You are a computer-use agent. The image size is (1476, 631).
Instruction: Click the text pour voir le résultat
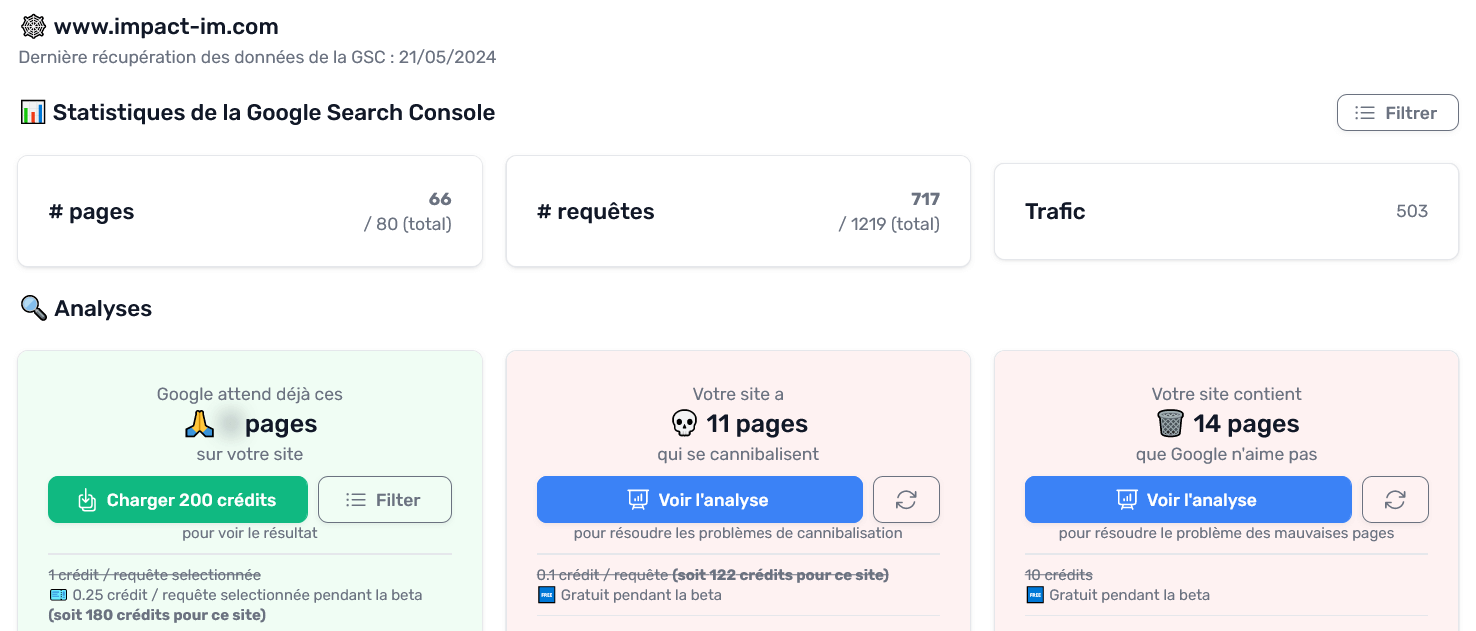coord(250,533)
